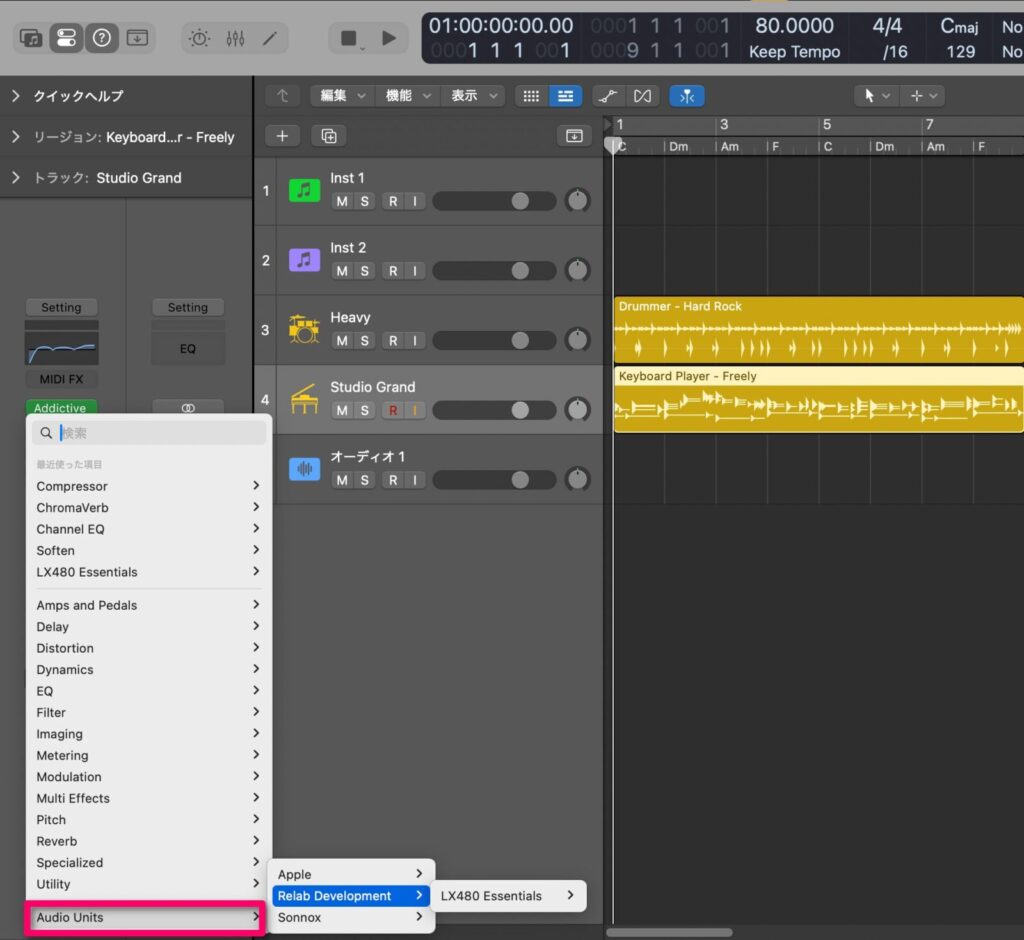Open the Smart Controls icon
Screen dimensions: 1024x940
click(199, 39)
